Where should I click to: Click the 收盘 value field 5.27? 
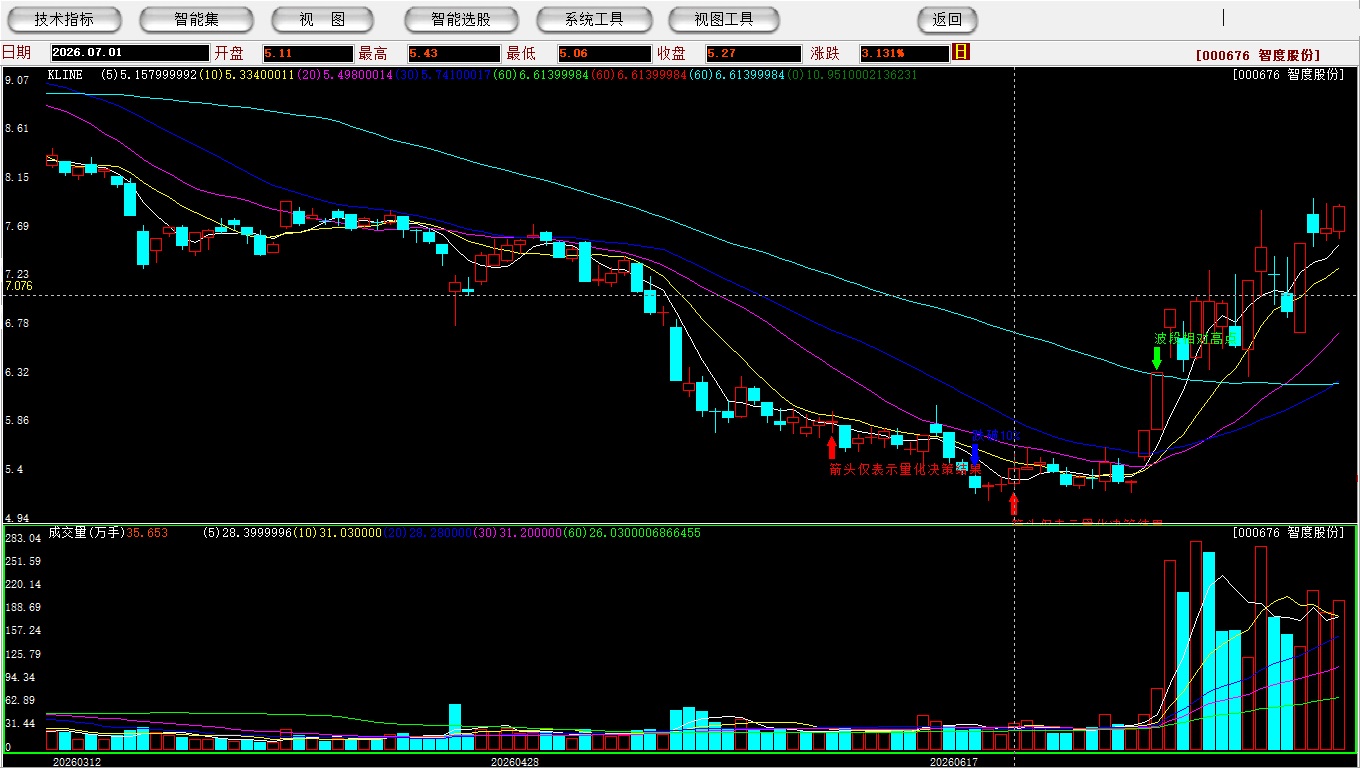click(753, 53)
